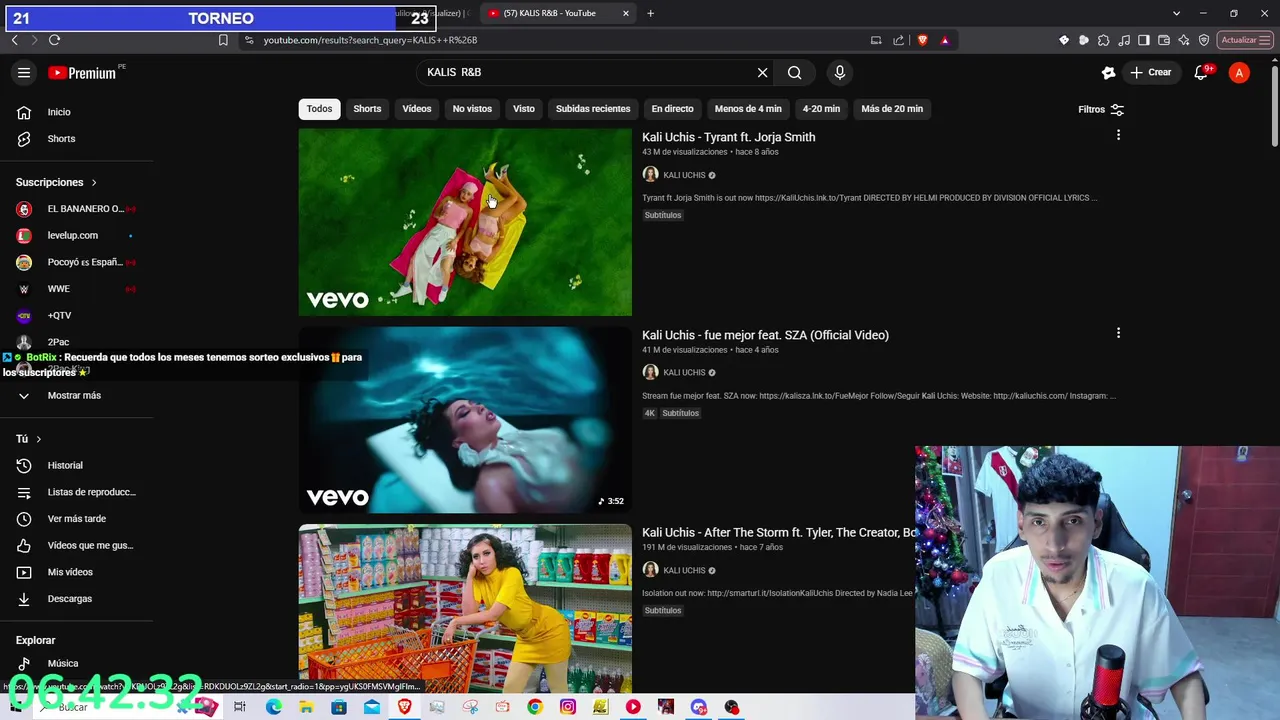Play the Tyrant video thumbnail
Viewport: 1280px width, 720px height.
(x=465, y=222)
